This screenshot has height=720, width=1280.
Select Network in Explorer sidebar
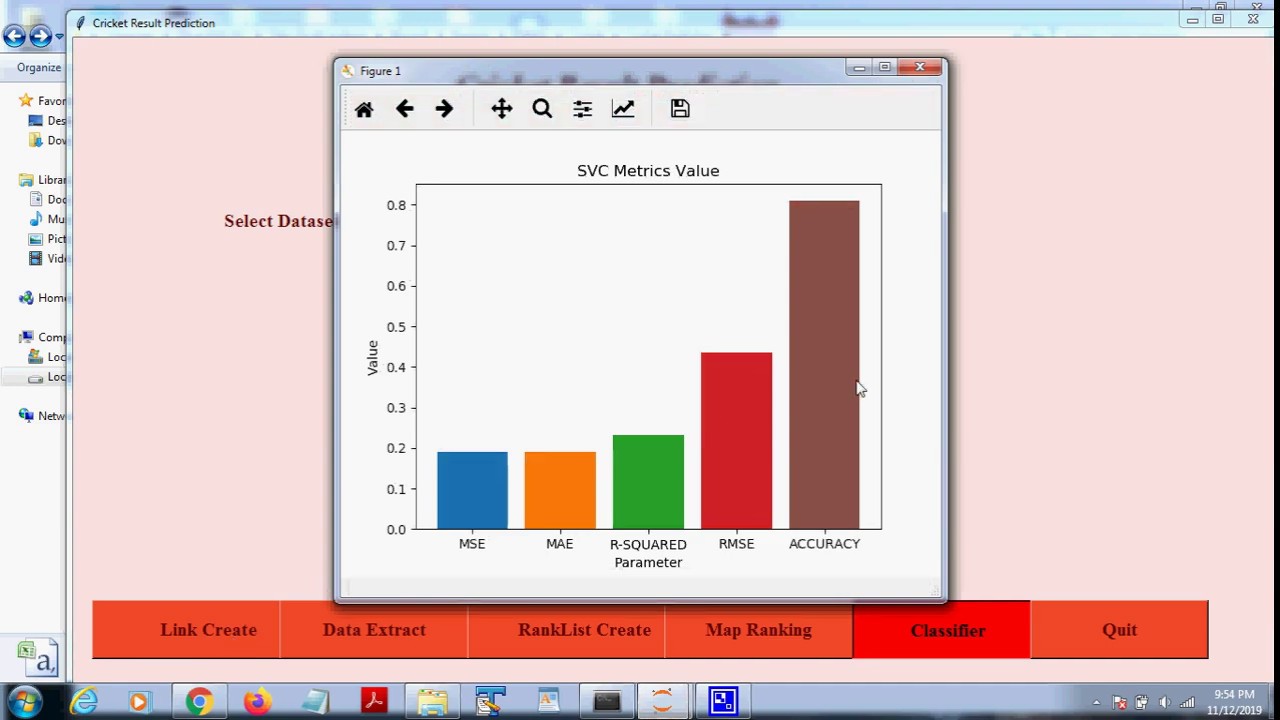coord(43,416)
